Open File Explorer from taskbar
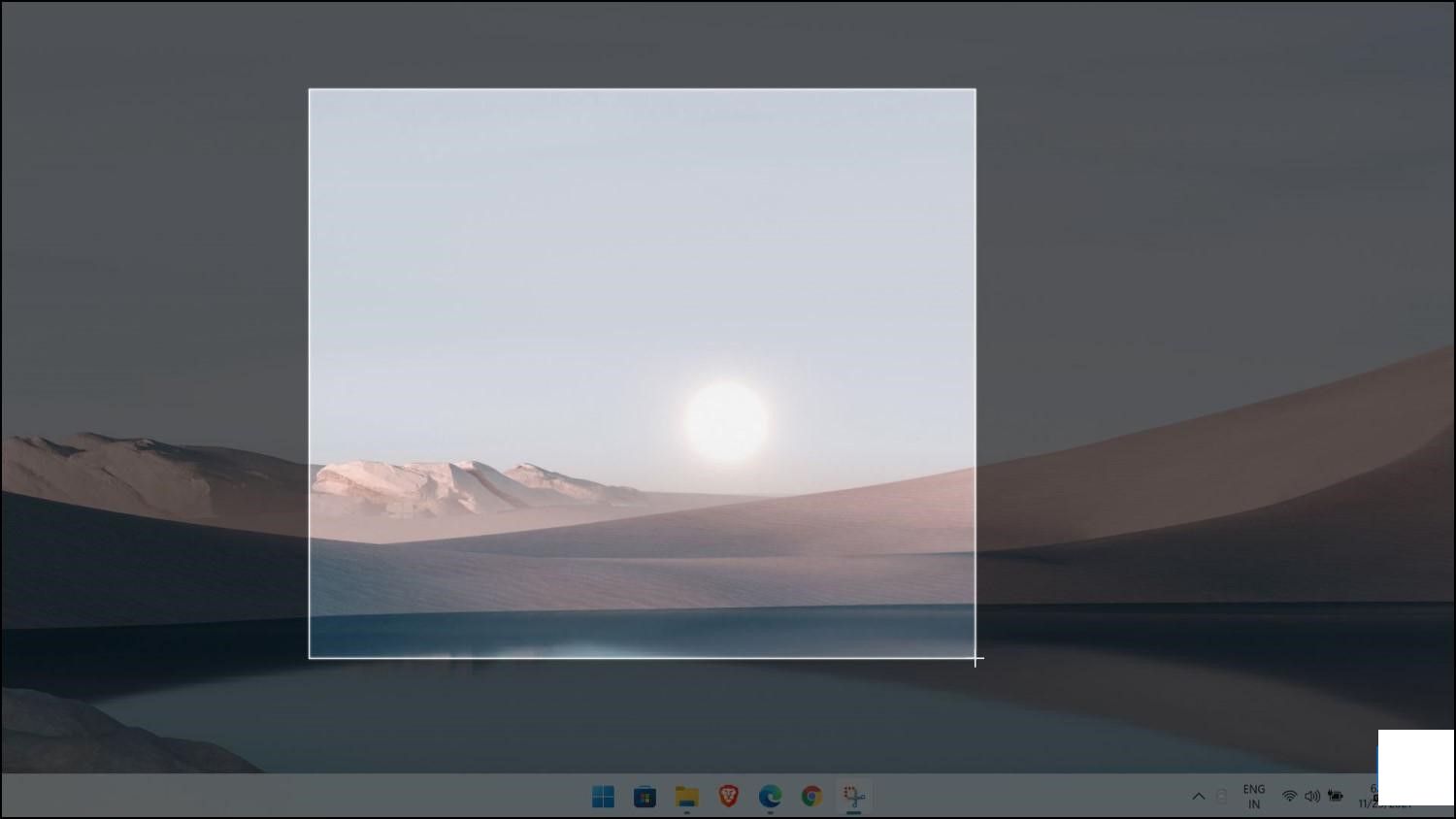 (687, 797)
